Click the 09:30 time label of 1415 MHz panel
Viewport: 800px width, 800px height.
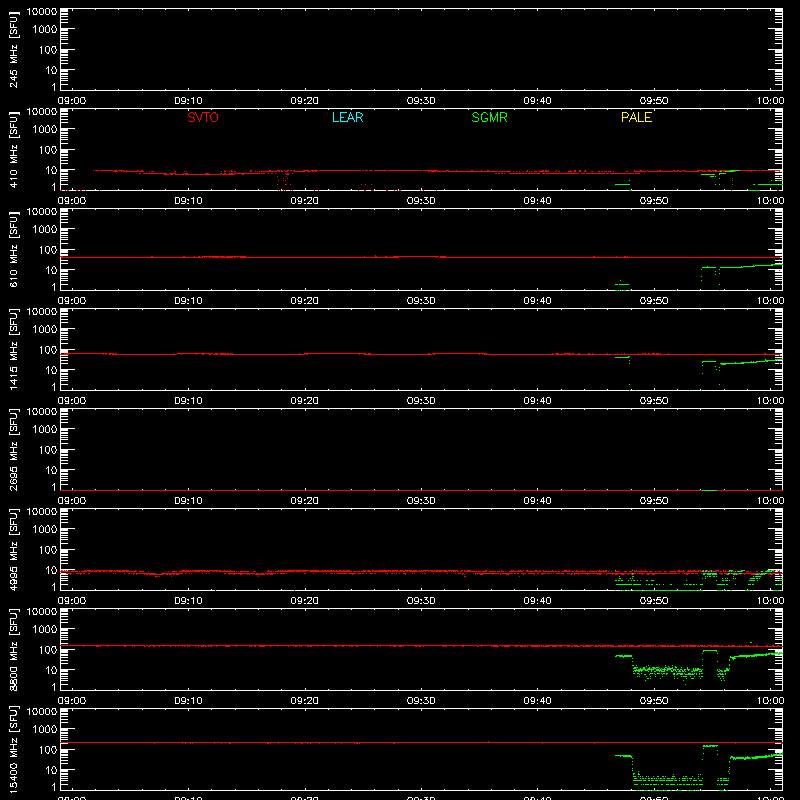(421, 401)
